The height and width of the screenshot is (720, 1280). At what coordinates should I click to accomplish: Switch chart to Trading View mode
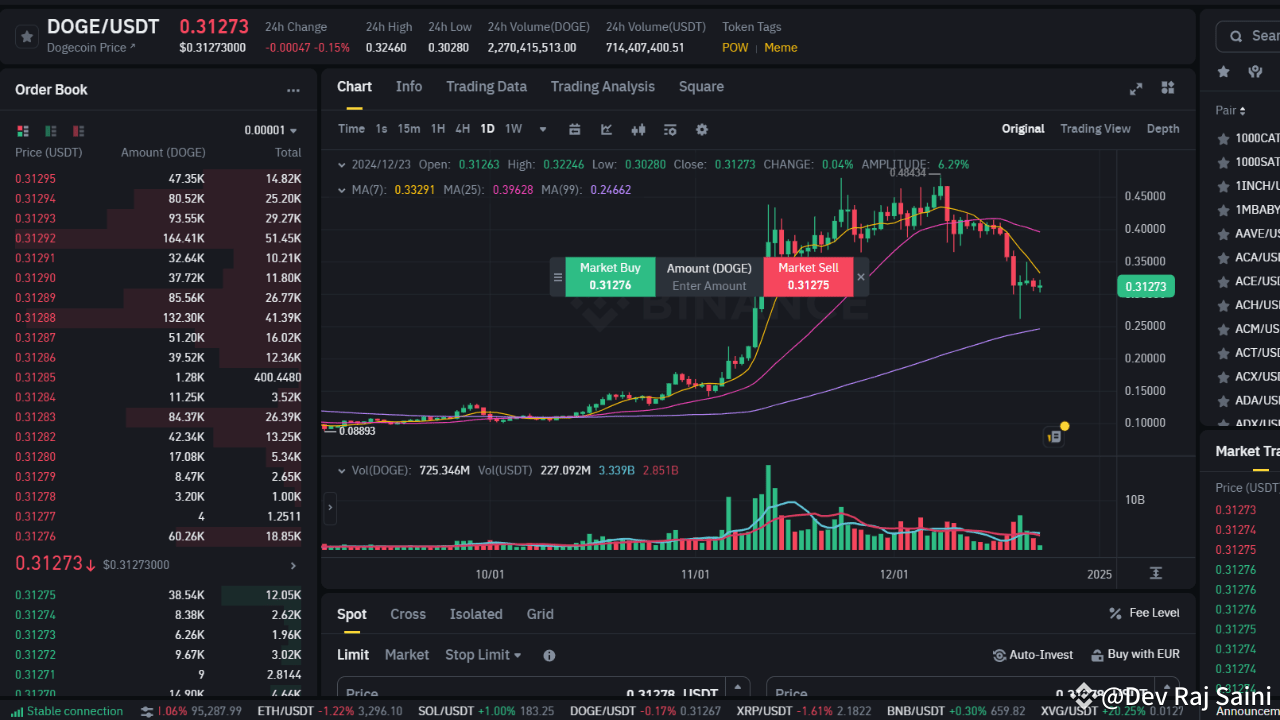(x=1095, y=129)
